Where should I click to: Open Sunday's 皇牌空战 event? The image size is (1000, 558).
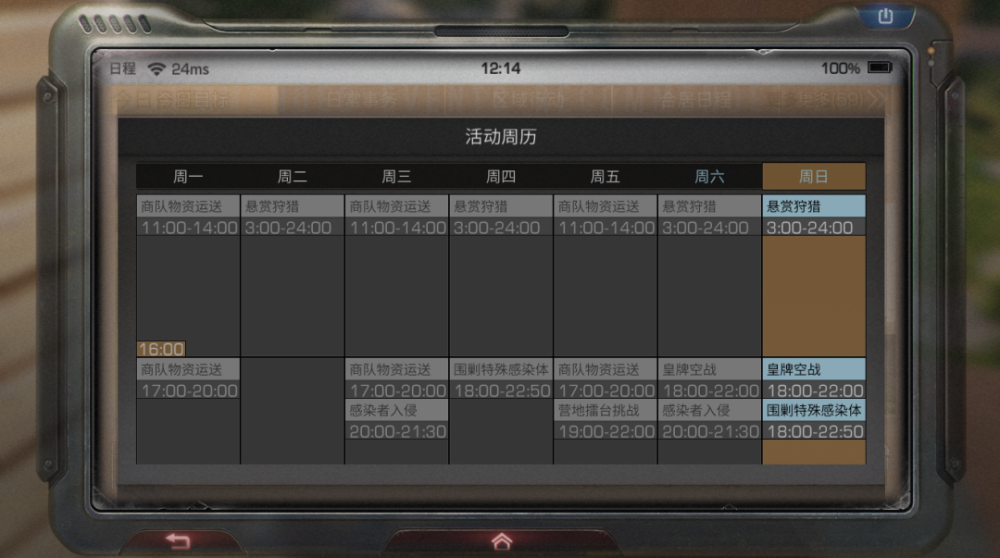point(813,379)
